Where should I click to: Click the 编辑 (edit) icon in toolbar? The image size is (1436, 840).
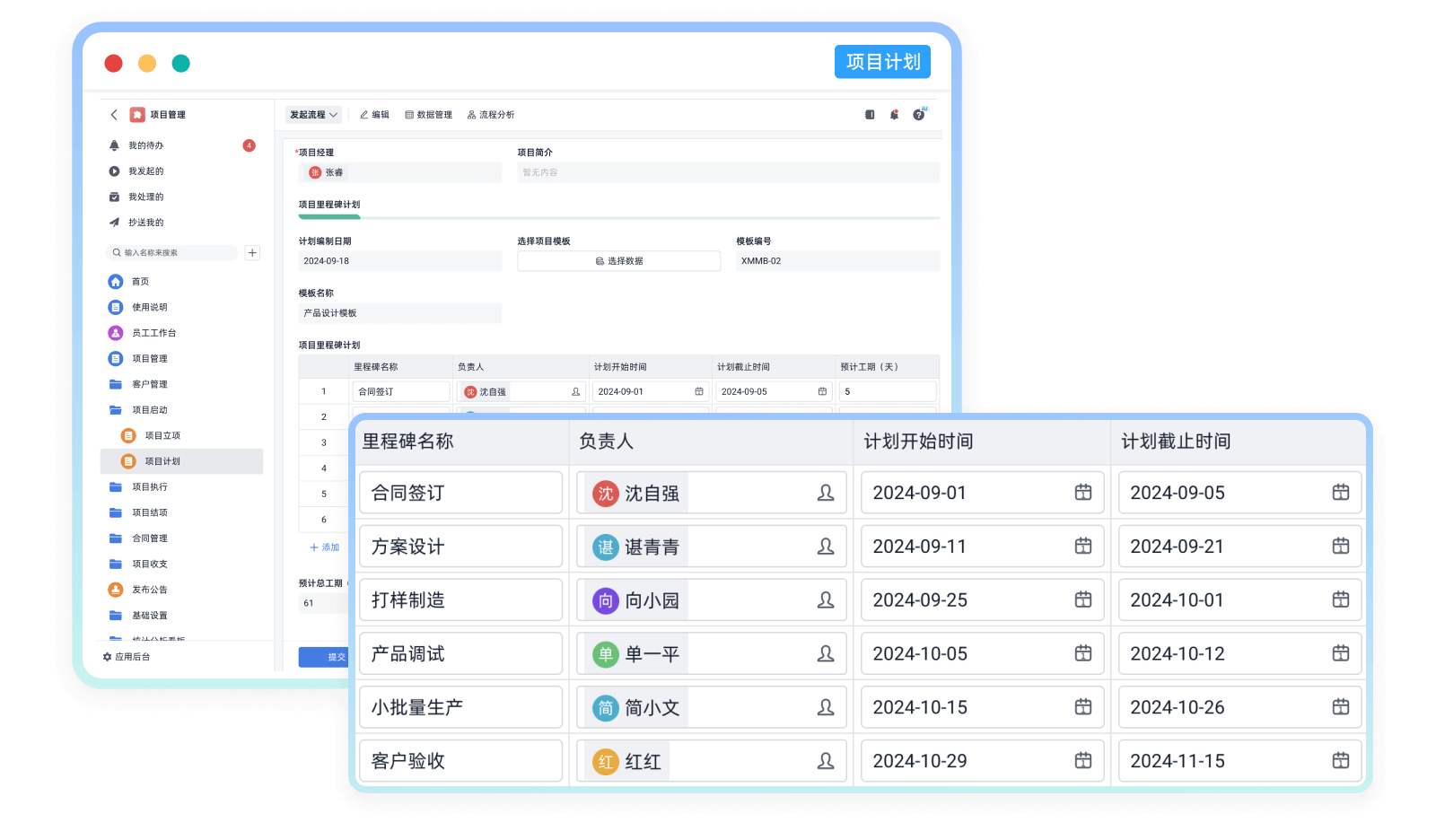tap(374, 114)
